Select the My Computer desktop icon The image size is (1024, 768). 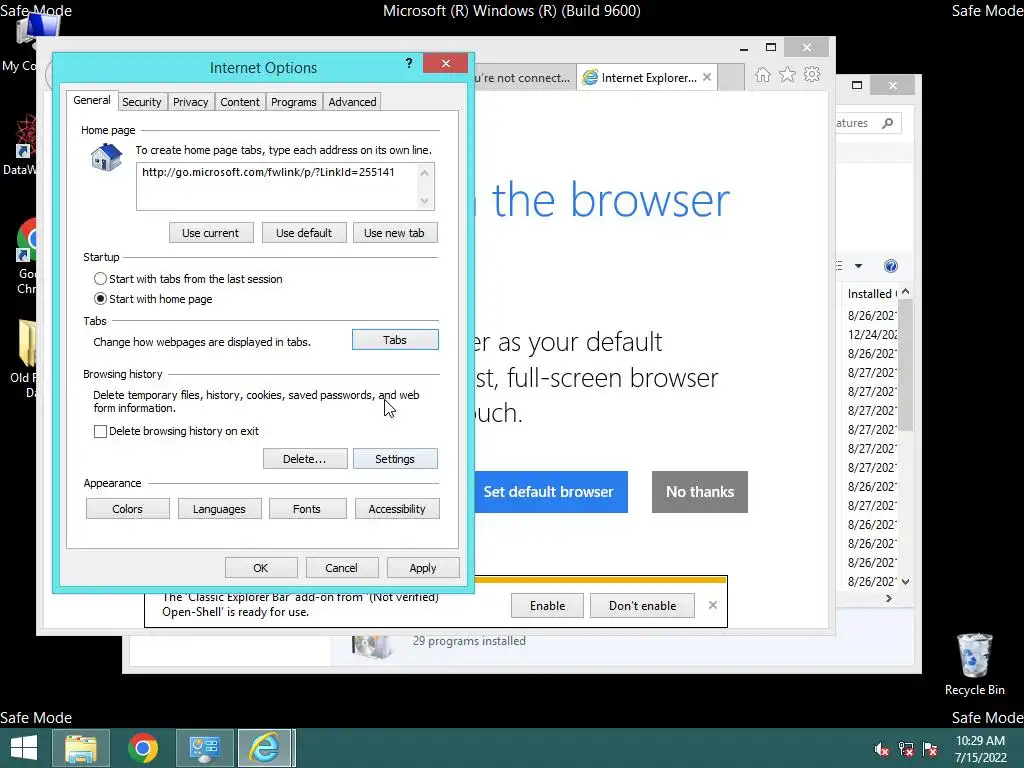point(29,42)
